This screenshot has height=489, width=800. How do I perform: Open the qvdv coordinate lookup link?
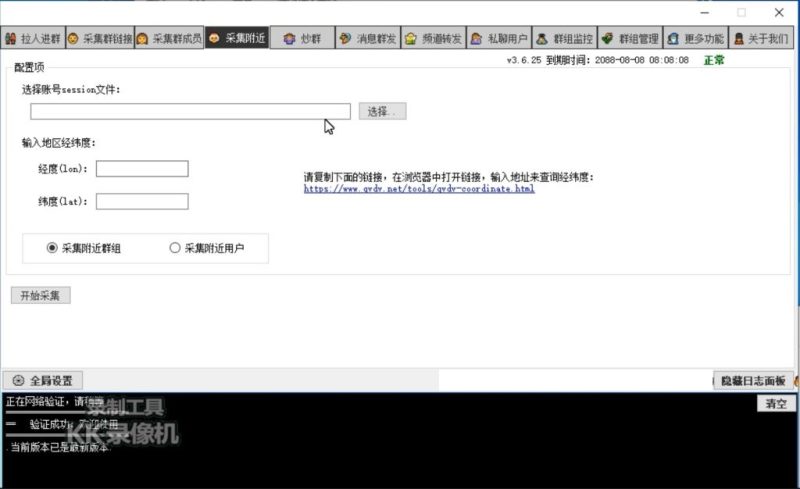coord(419,189)
